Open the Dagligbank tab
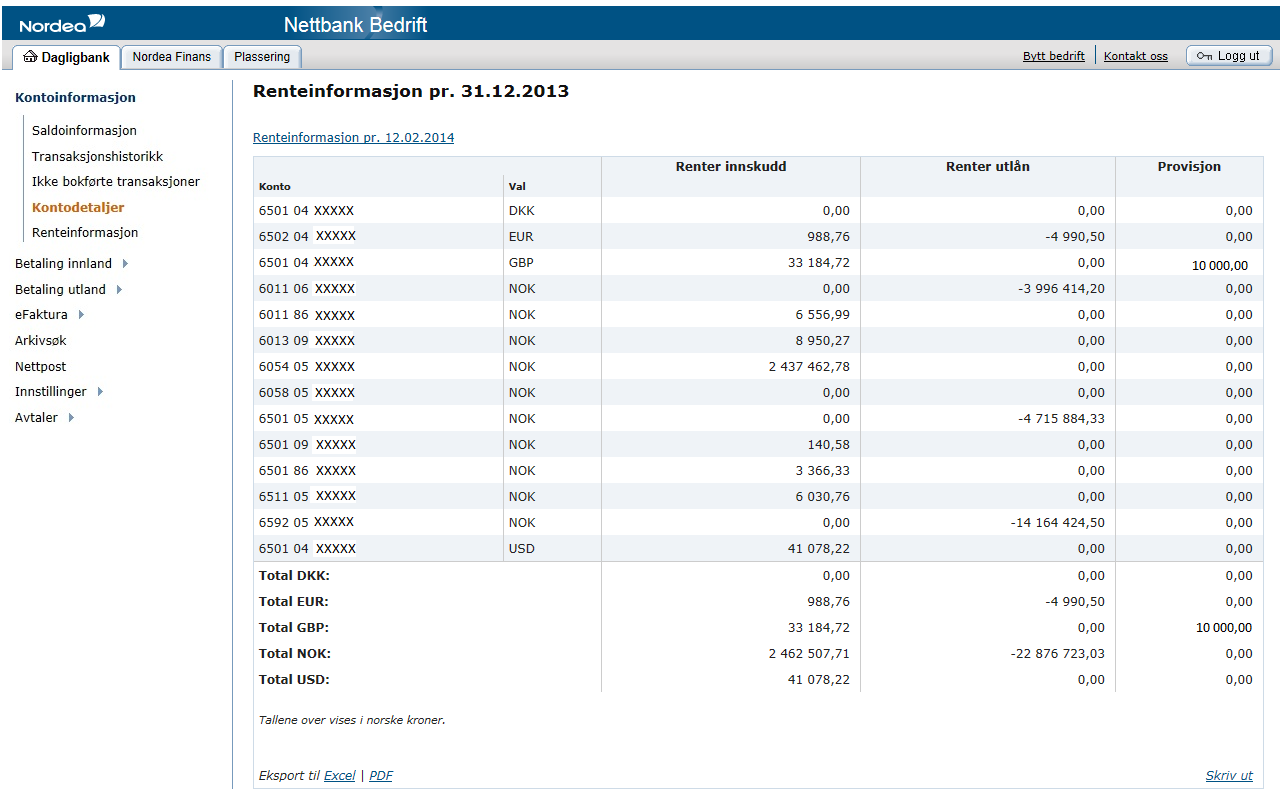1280x789 pixels. pos(67,57)
